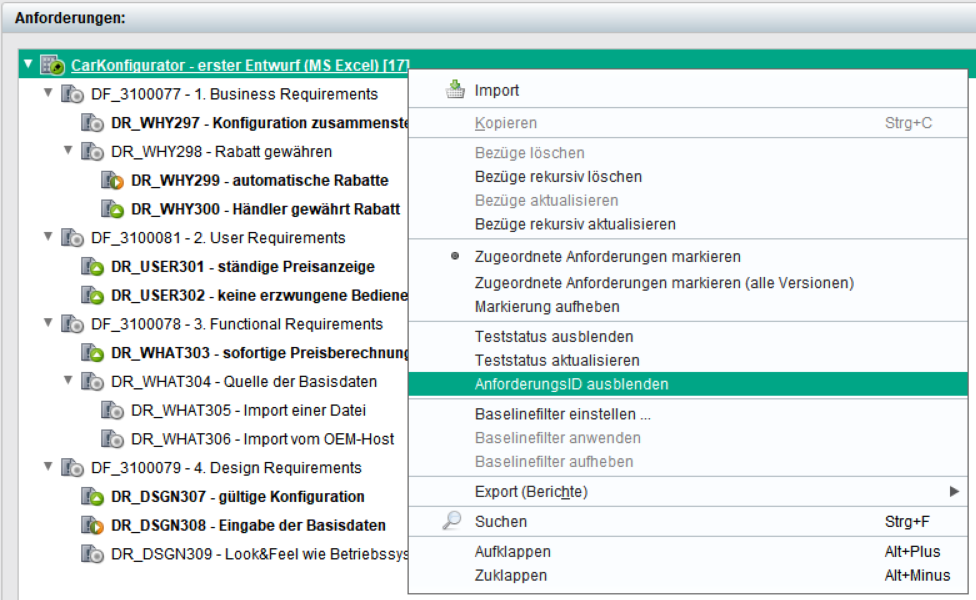
Task: Select Zuklappen in the context menu
Action: (688, 575)
